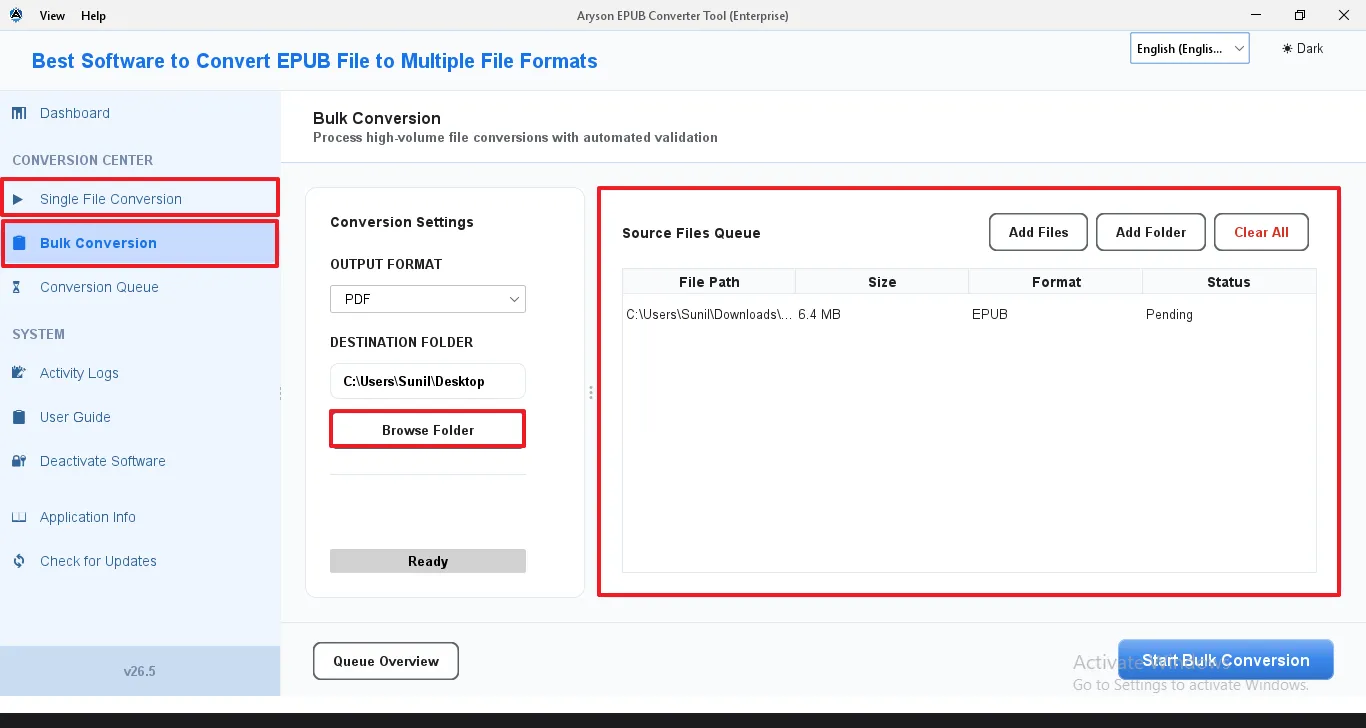Click the Conversion Settings heading
1366x728 pixels.
[x=402, y=222]
